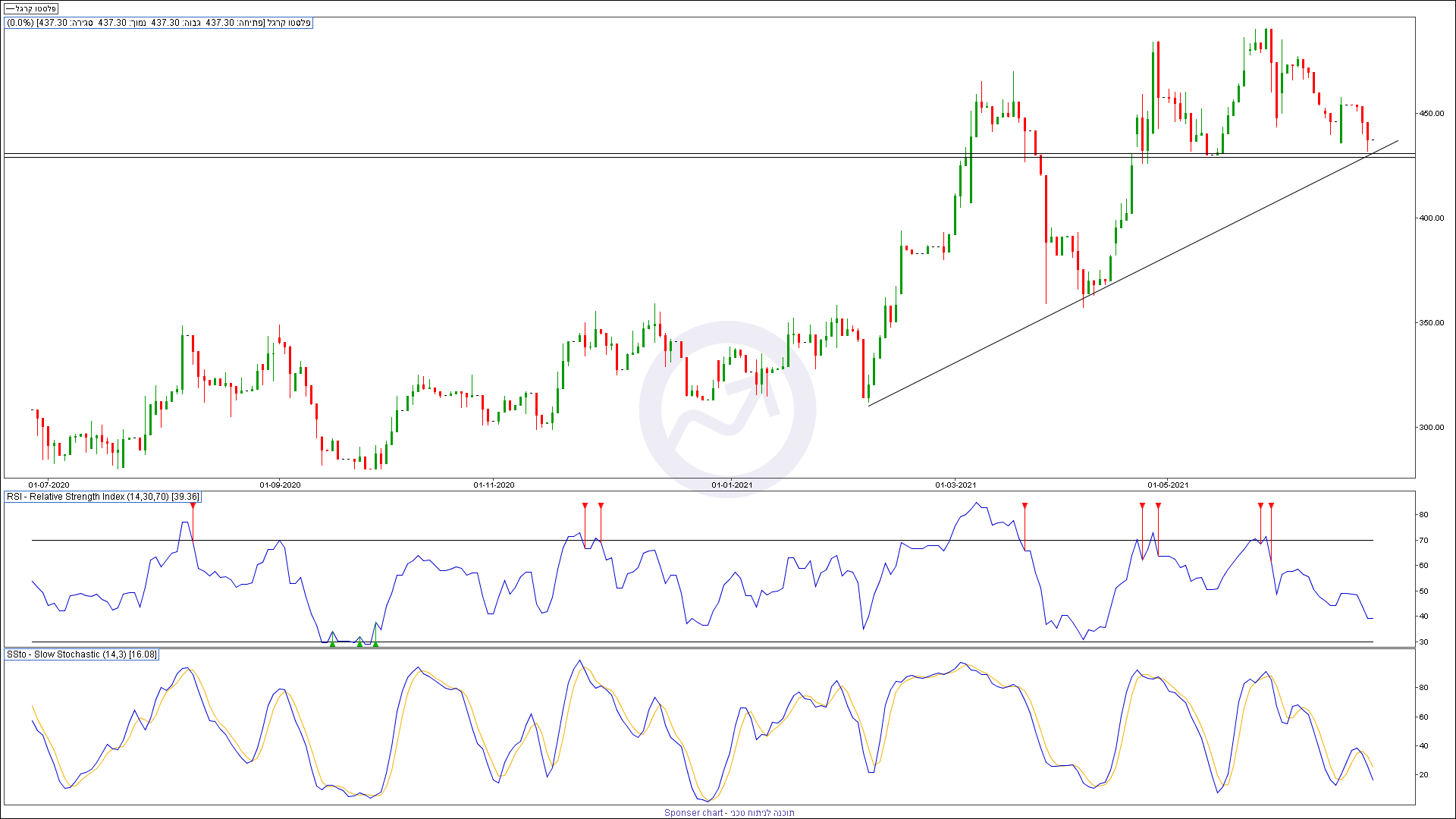Screen dimensions: 1456x819
Task: Select the rightmost green RSI oversold triangle
Action: click(375, 644)
